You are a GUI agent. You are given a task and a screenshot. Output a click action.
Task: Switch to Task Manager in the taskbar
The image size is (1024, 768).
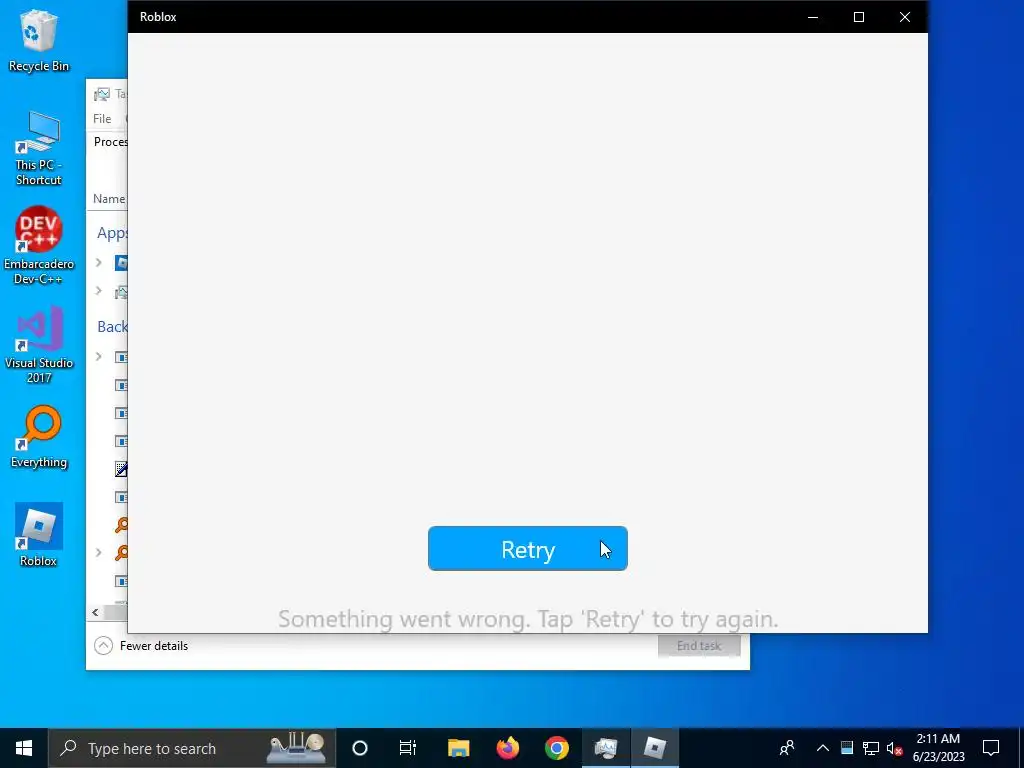tap(605, 748)
